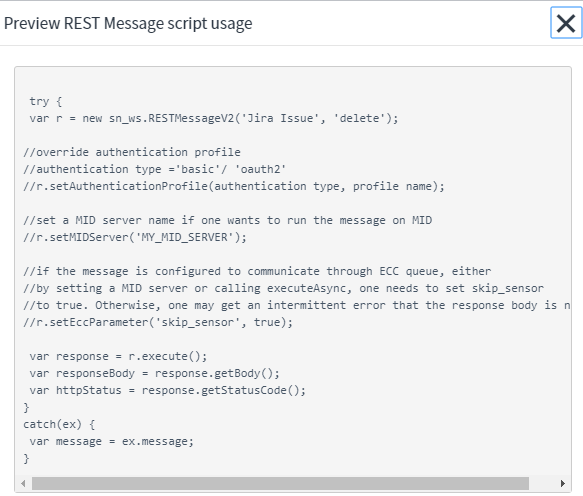Click the 'intermittent error' comment line
The height and width of the screenshot is (496, 583).
point(296,305)
